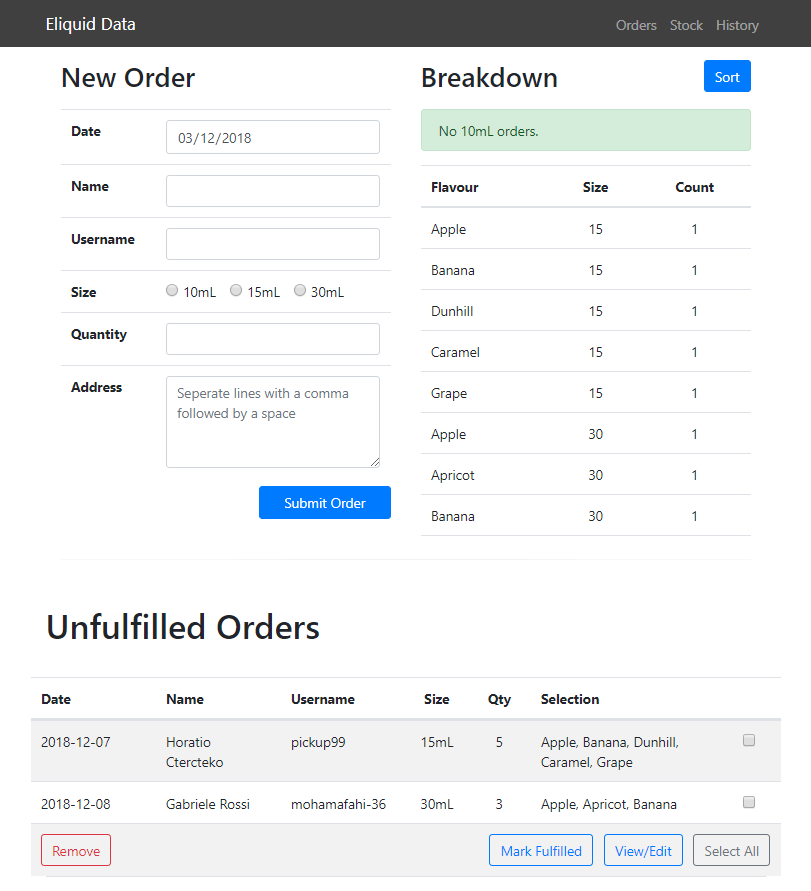
Task: Click into the Name text field
Action: click(273, 191)
